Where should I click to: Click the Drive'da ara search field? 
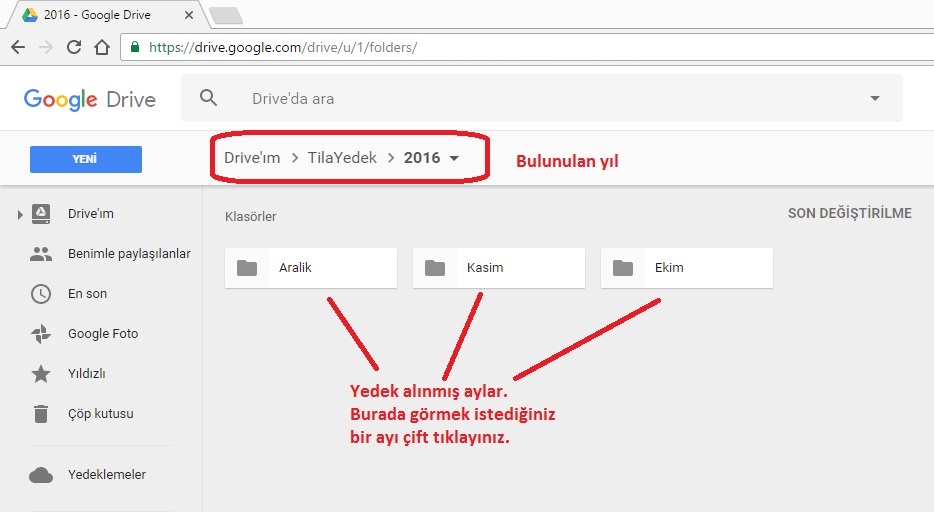[542, 98]
